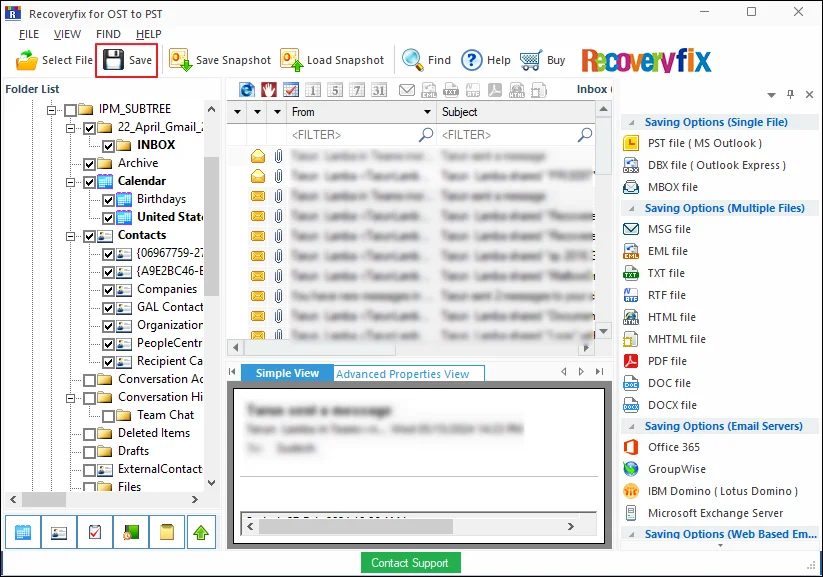Select MSG file saving option
823x577 pixels.
pos(669,229)
